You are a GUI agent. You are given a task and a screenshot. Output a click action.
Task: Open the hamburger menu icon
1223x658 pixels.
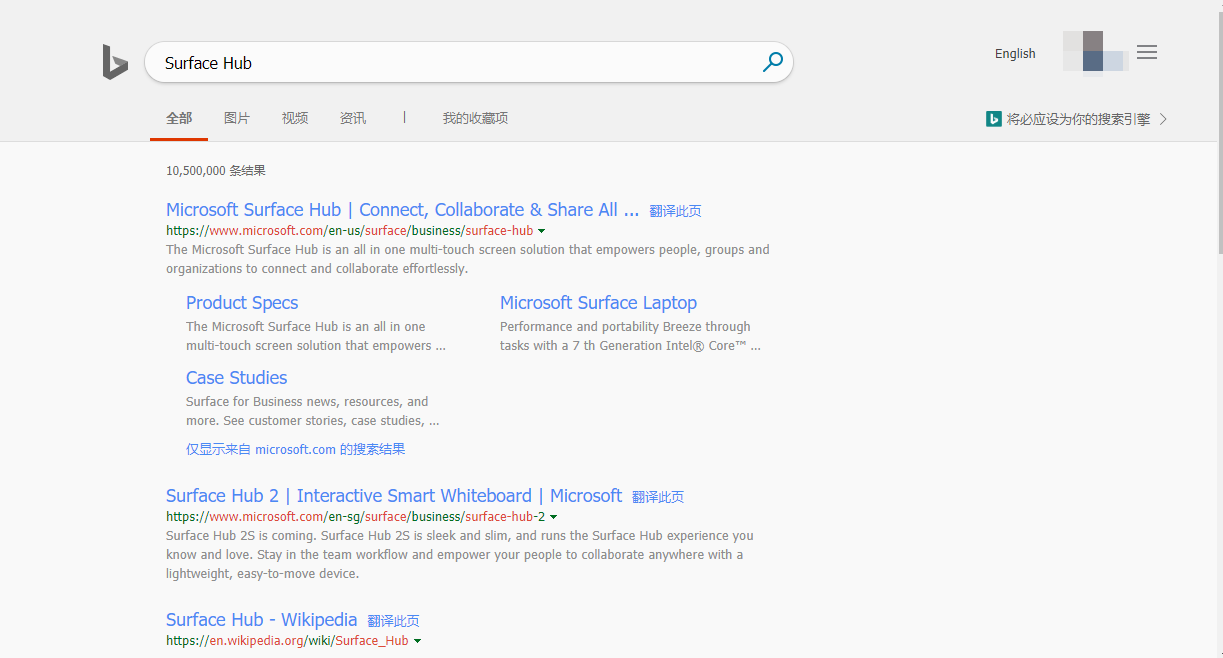click(1147, 53)
